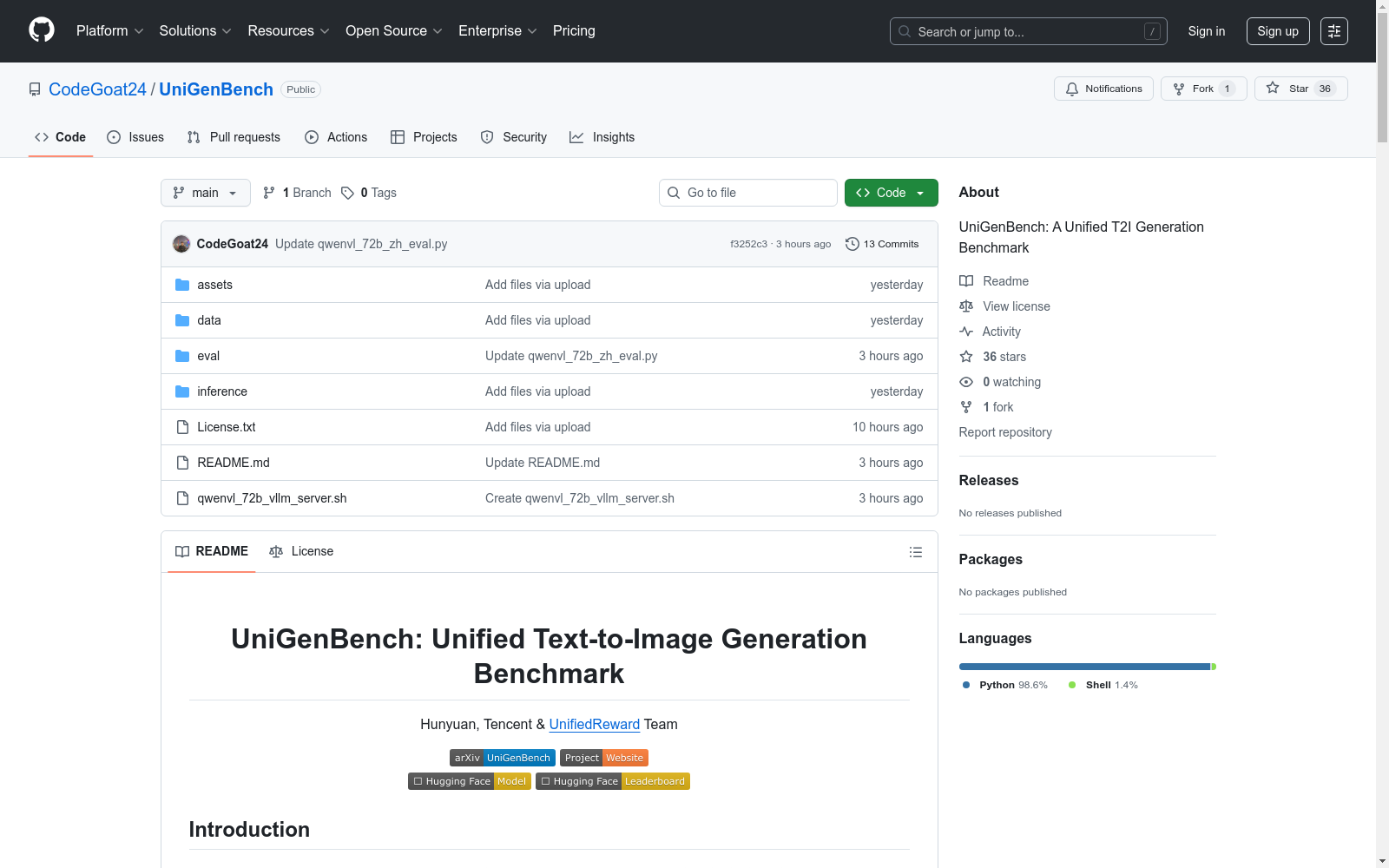Click the stars icon in About
Viewport: 1389px width, 868px height.
tap(966, 357)
